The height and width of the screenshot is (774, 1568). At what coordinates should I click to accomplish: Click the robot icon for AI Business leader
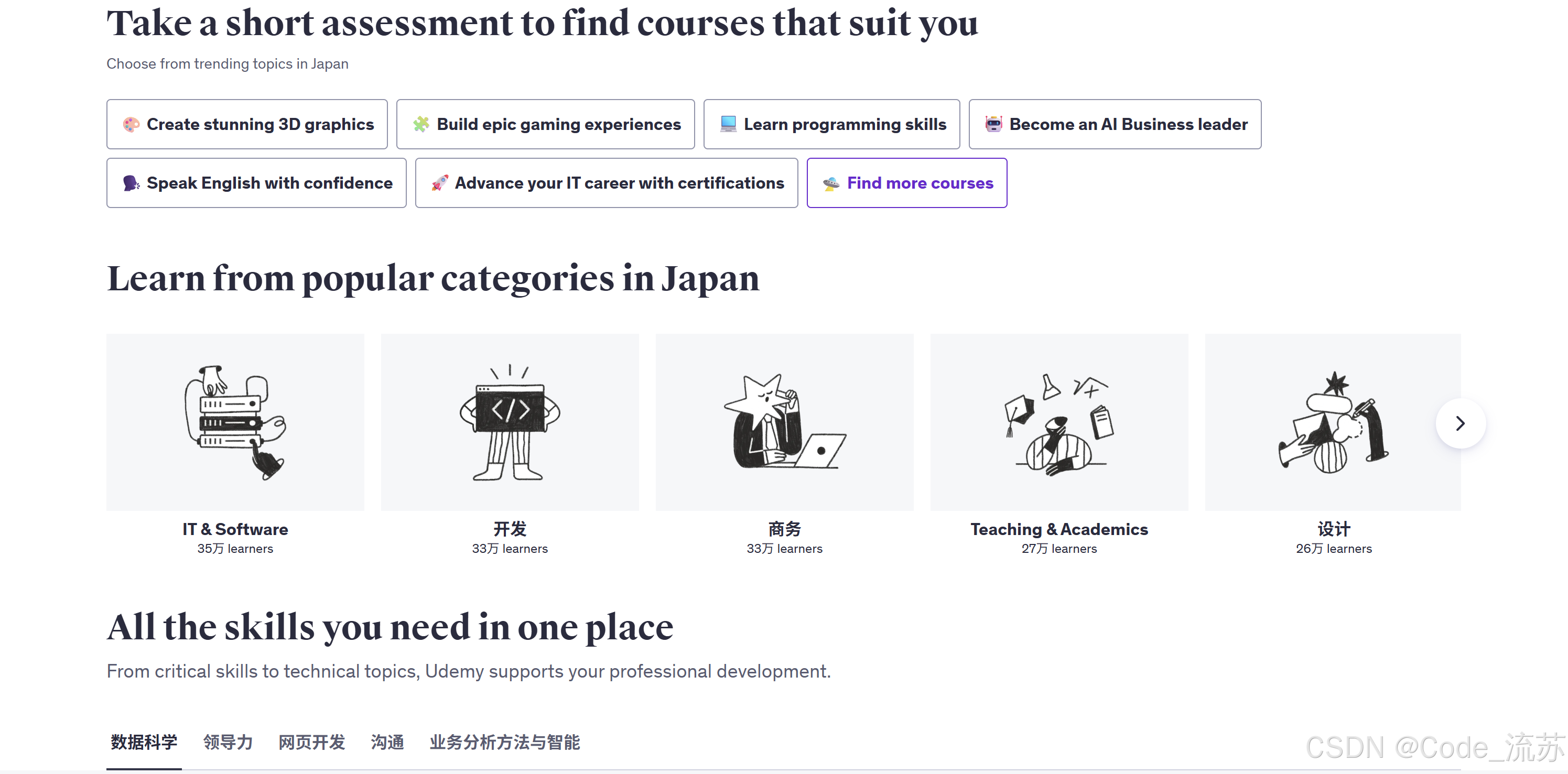tap(993, 124)
